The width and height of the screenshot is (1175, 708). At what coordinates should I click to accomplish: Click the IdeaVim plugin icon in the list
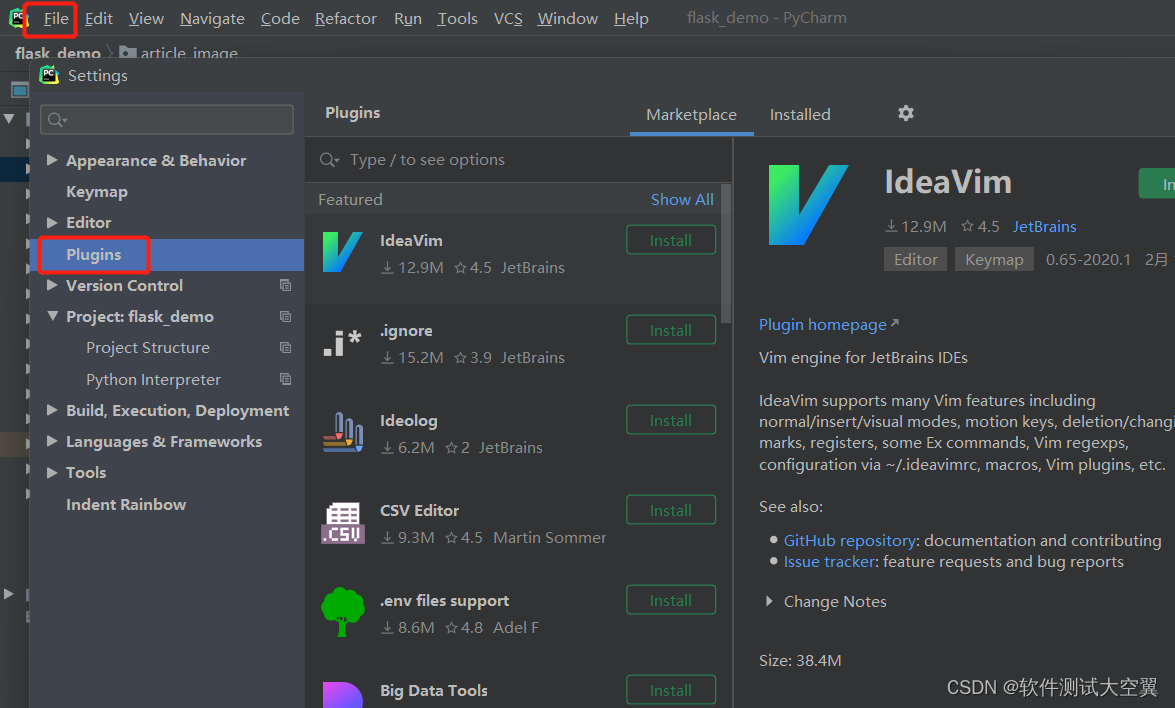point(342,252)
